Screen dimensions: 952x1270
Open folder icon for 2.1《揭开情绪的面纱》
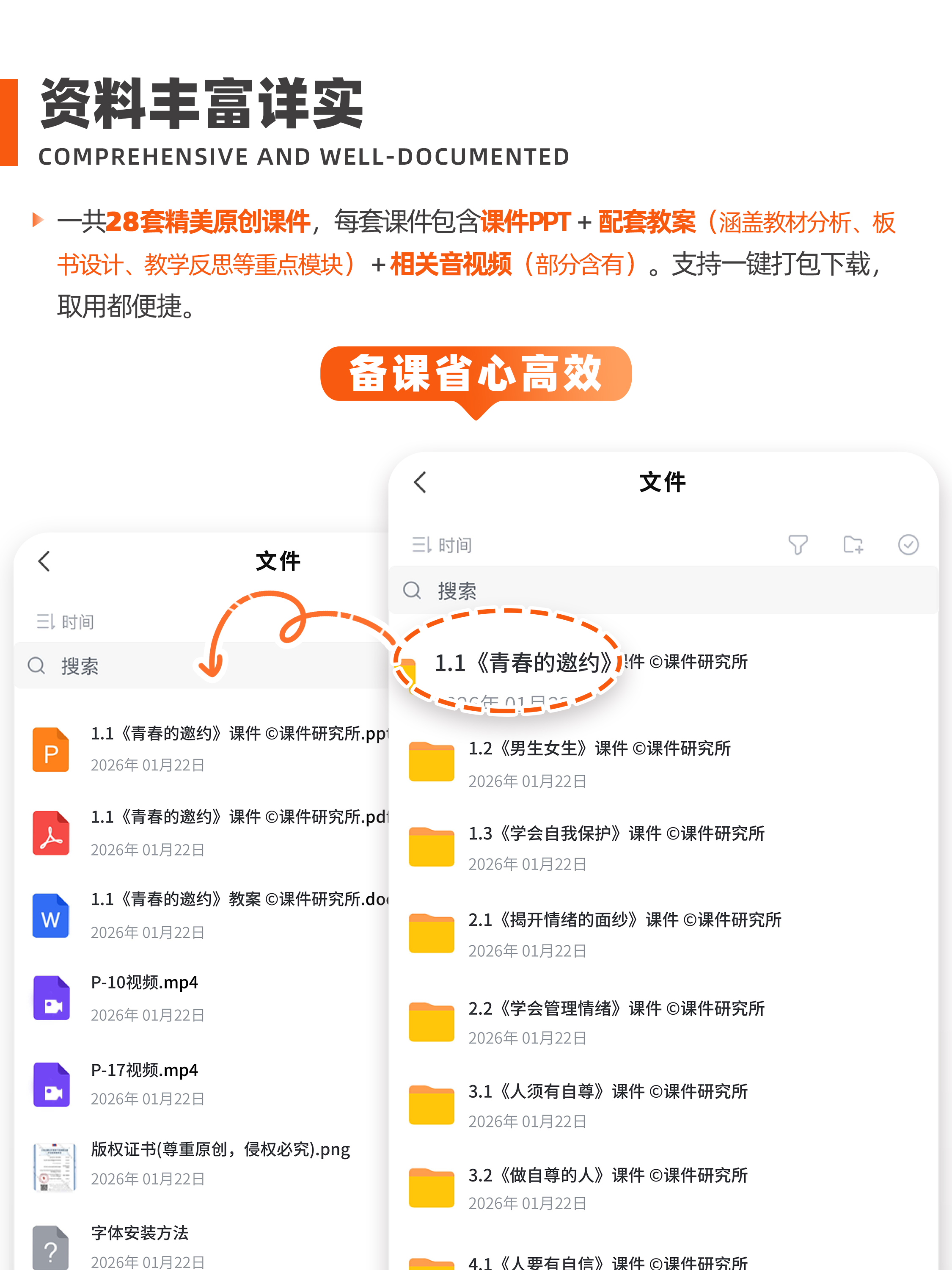tap(432, 933)
